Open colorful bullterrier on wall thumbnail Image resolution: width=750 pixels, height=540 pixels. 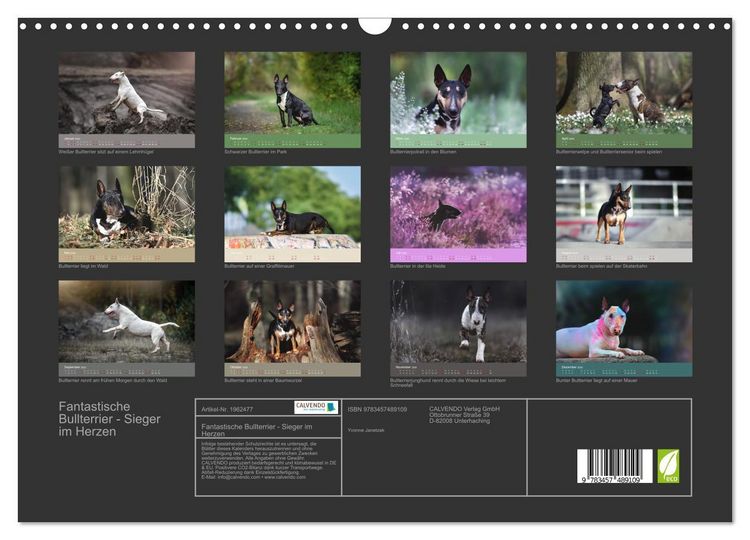point(624,328)
